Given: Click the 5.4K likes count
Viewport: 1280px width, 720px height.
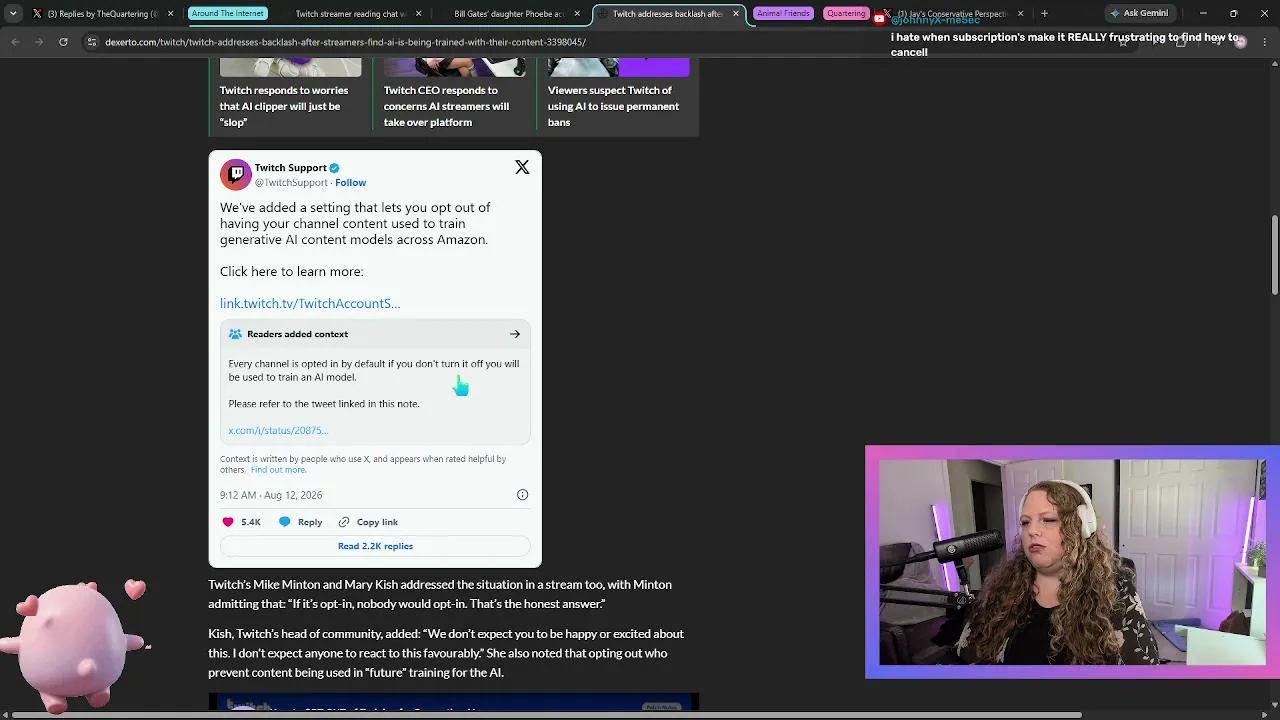Looking at the screenshot, I should pyautogui.click(x=251, y=522).
